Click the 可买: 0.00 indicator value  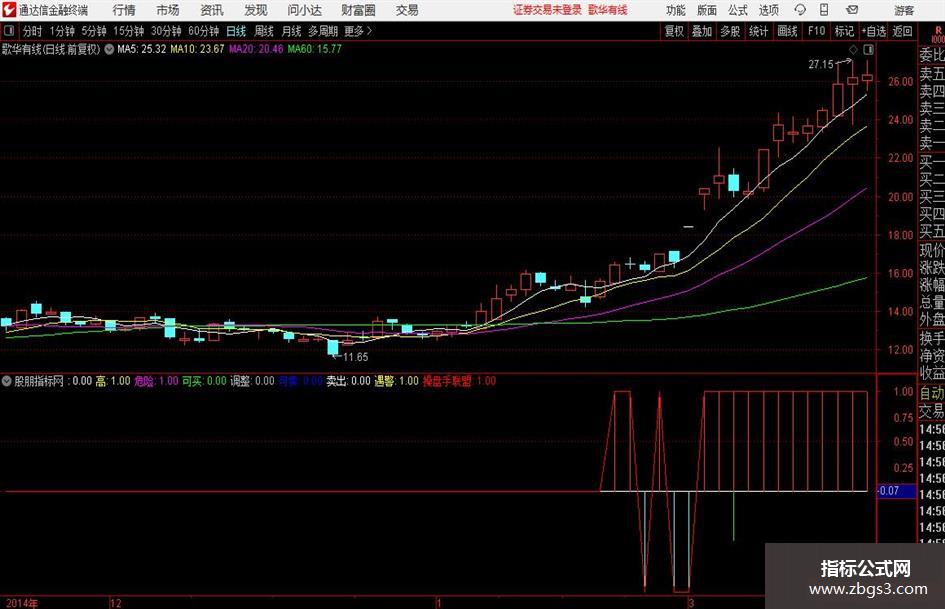pos(204,381)
